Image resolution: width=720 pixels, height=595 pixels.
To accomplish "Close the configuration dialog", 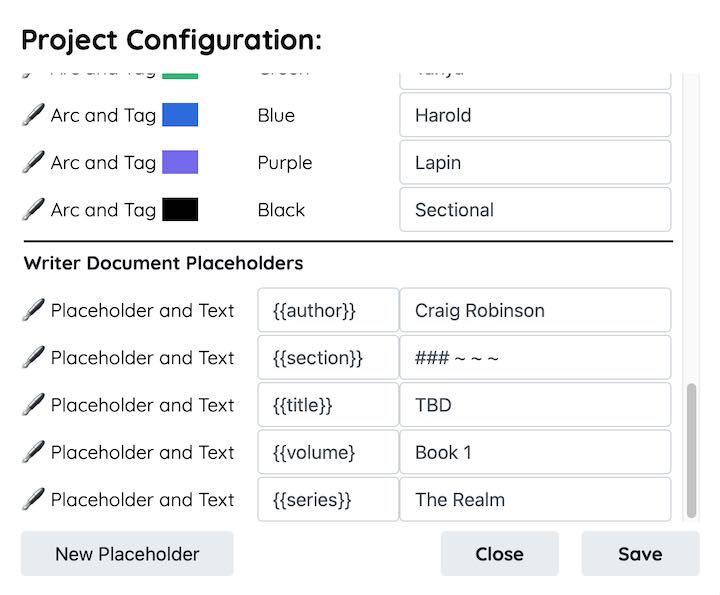I will (x=500, y=554).
